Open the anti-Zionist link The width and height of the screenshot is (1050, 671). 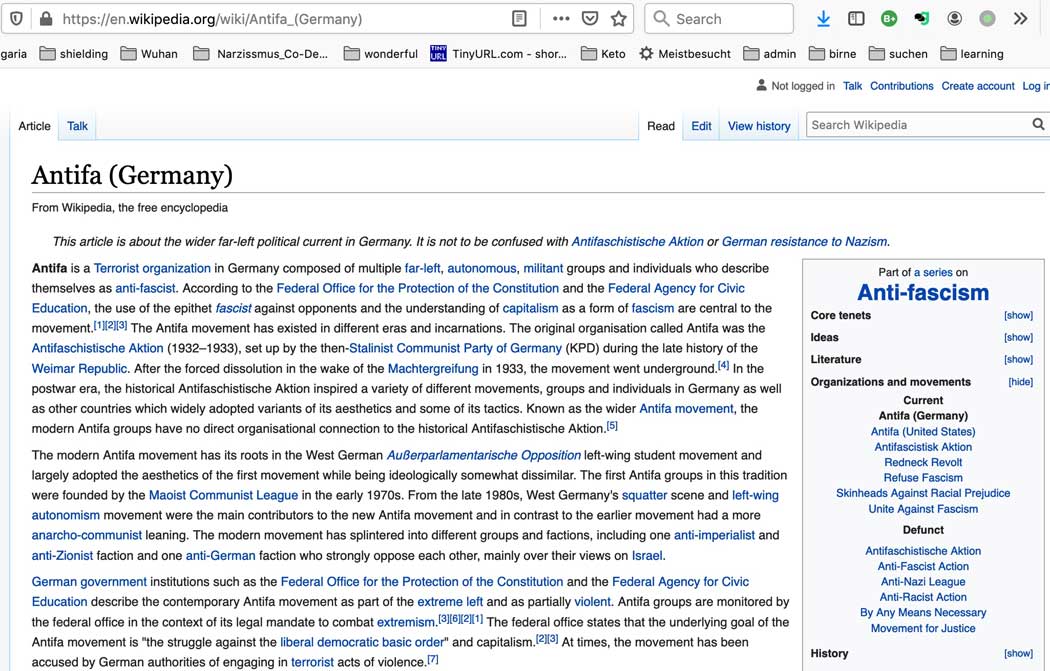click(62, 556)
